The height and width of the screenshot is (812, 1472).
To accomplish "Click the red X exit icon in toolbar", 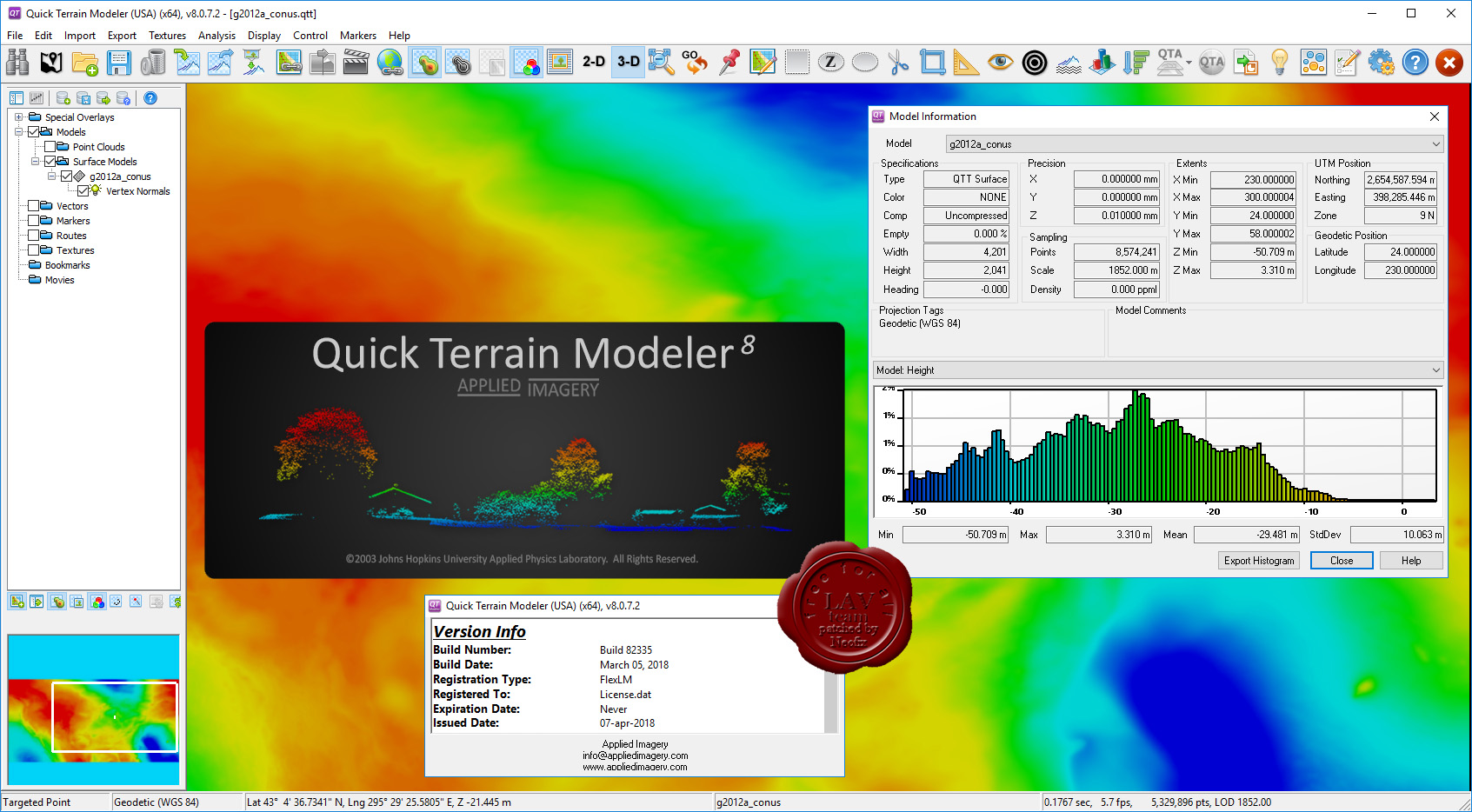I will [1449, 63].
